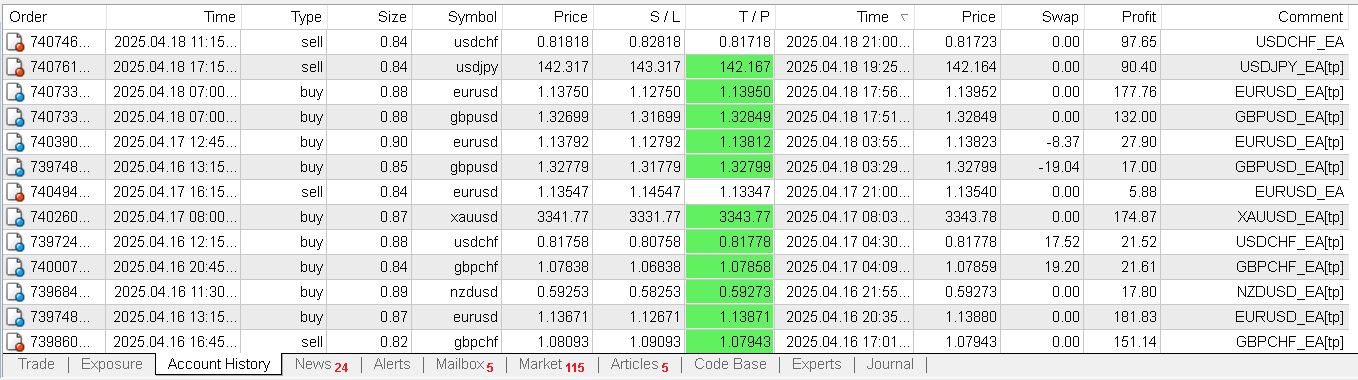Viewport: 1358px width, 380px height.
Task: Click the order icon of the xauusd row
Action: [15, 217]
